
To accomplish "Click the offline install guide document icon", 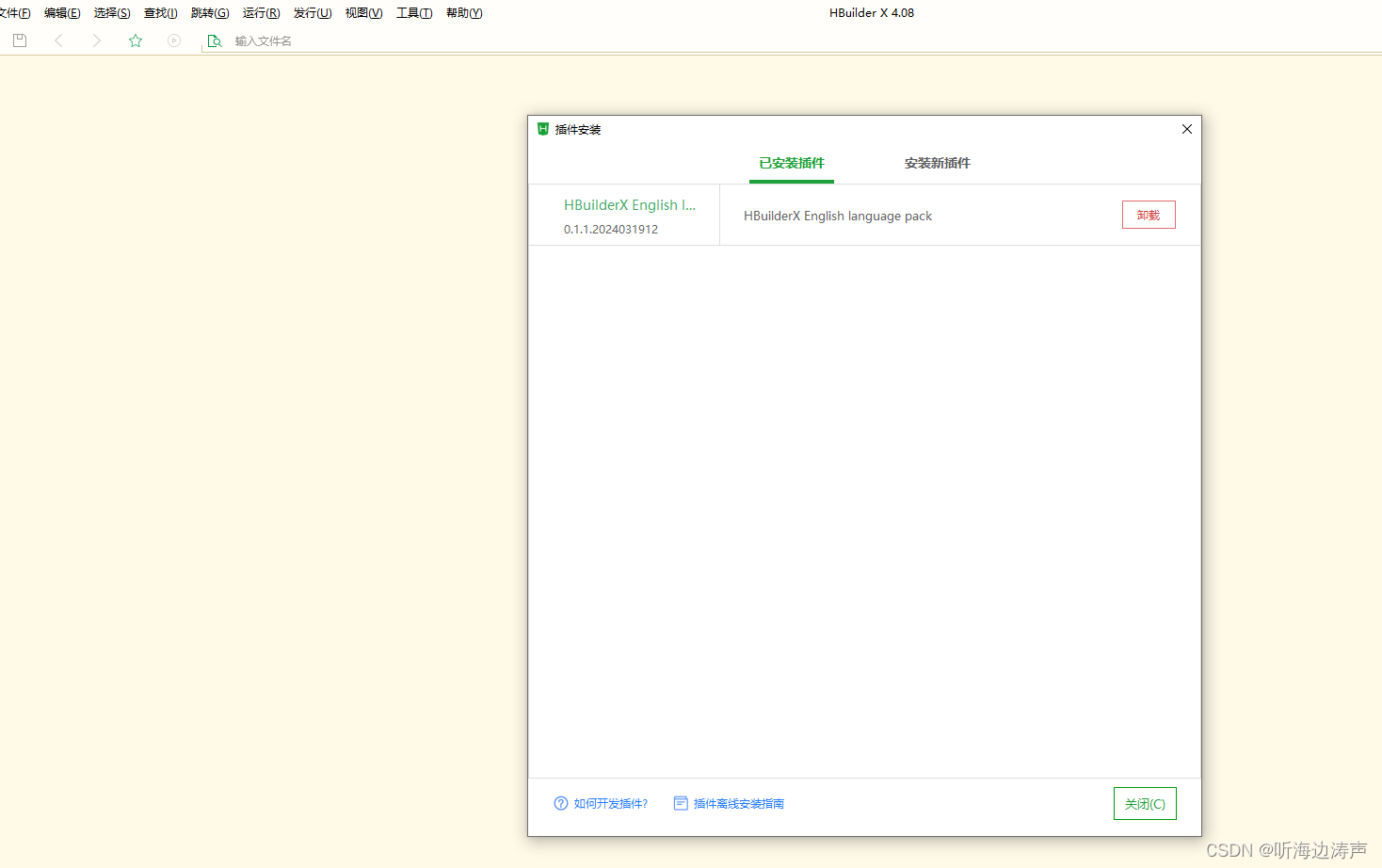I will [681, 803].
